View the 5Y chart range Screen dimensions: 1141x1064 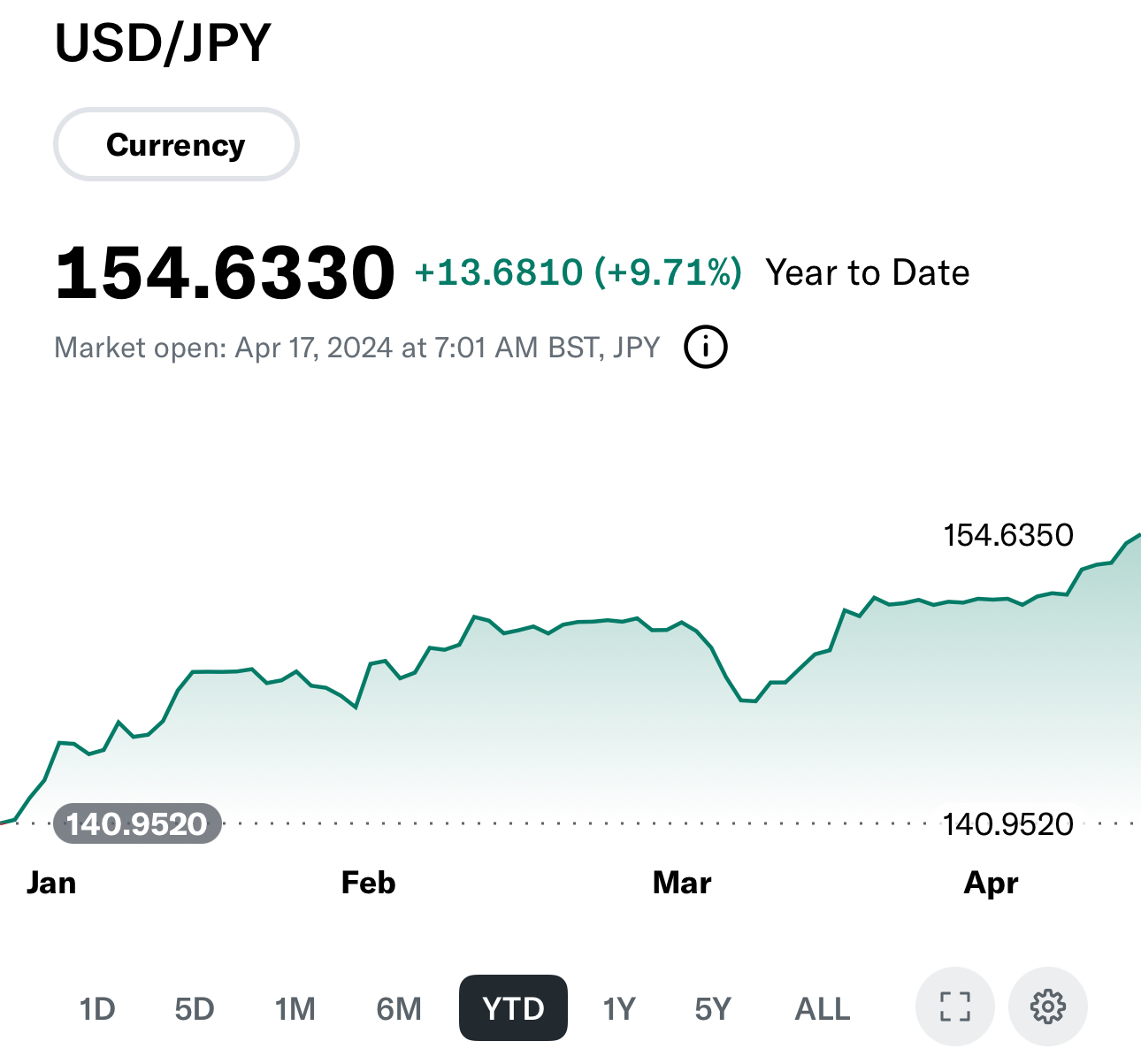point(713,1008)
